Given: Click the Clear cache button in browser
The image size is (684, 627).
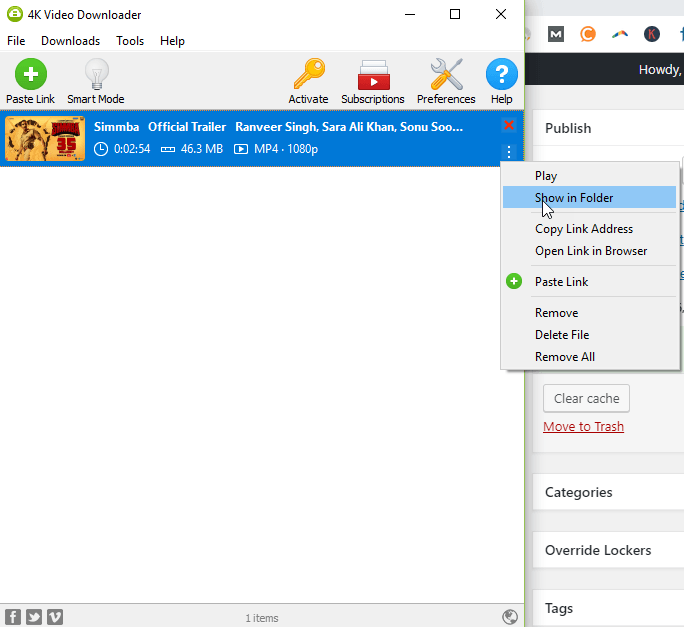Looking at the screenshot, I should [586, 398].
